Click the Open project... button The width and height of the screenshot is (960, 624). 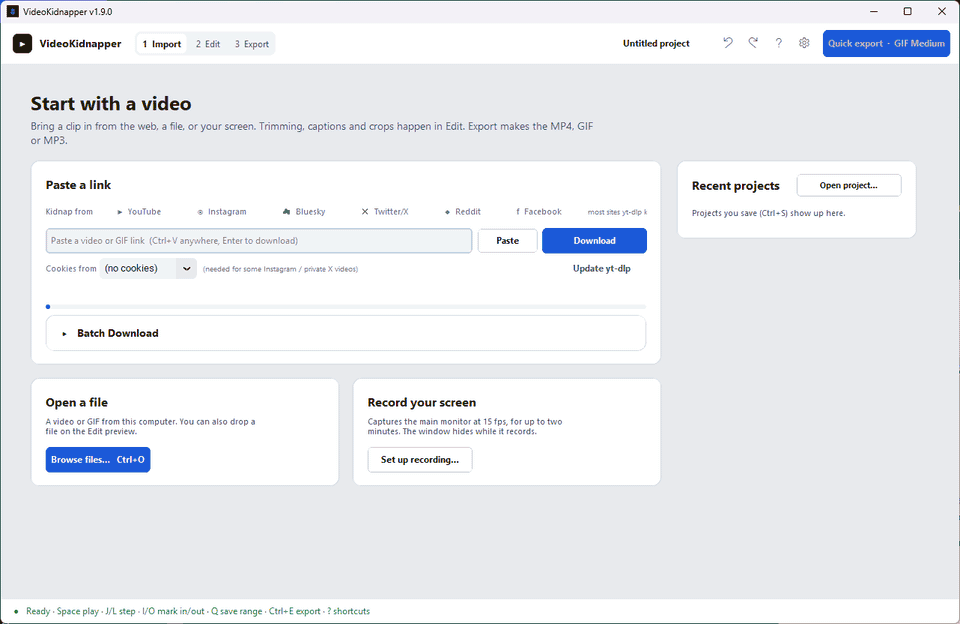849,186
